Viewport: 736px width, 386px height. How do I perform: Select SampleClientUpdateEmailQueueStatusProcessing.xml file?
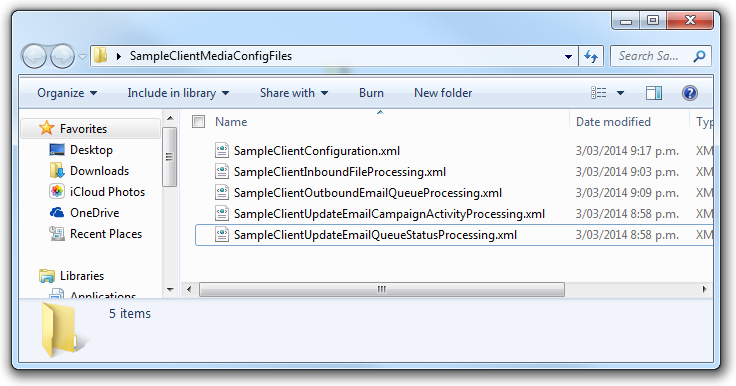click(x=375, y=235)
